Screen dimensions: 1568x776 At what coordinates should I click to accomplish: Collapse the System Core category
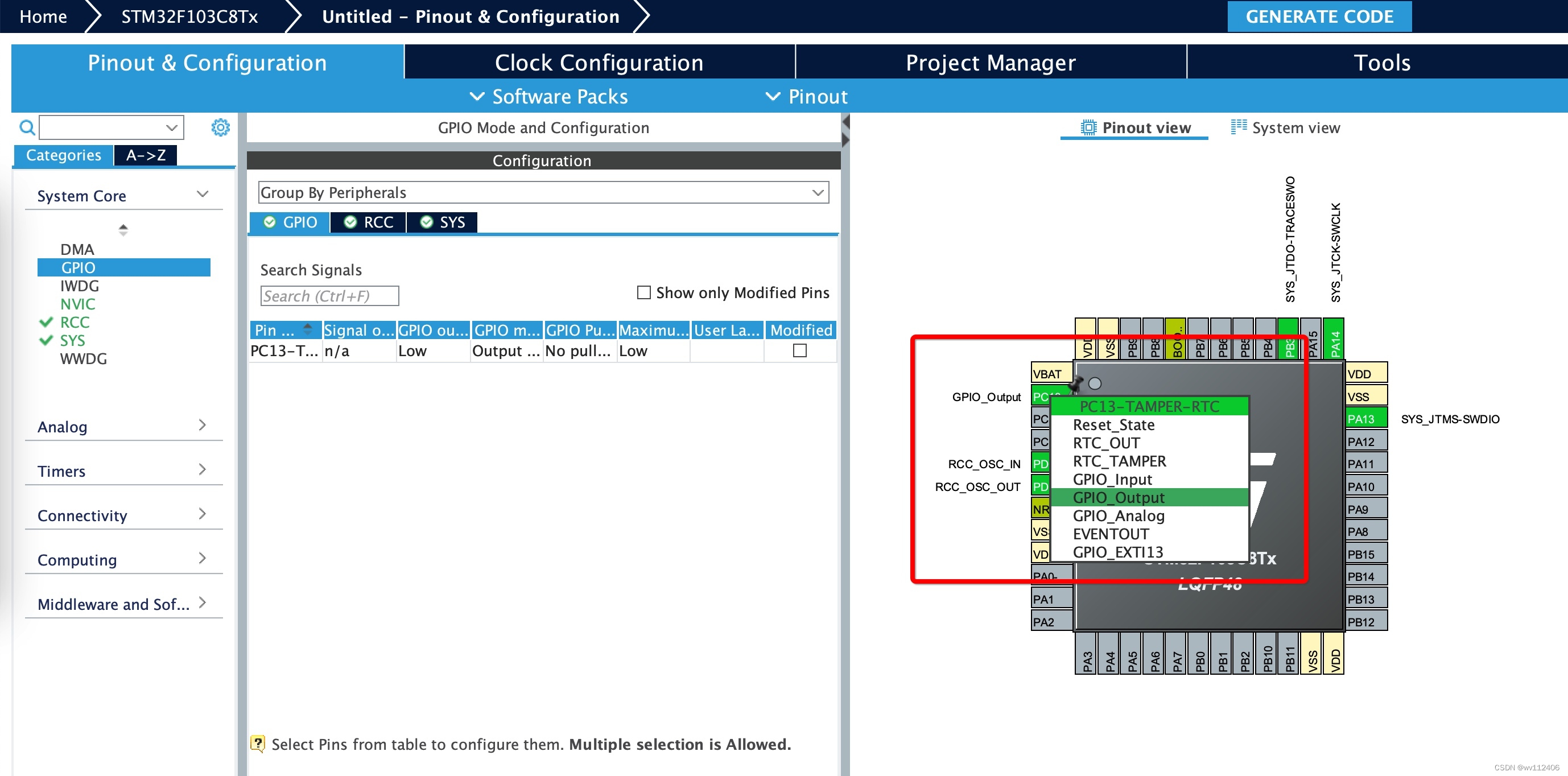202,195
